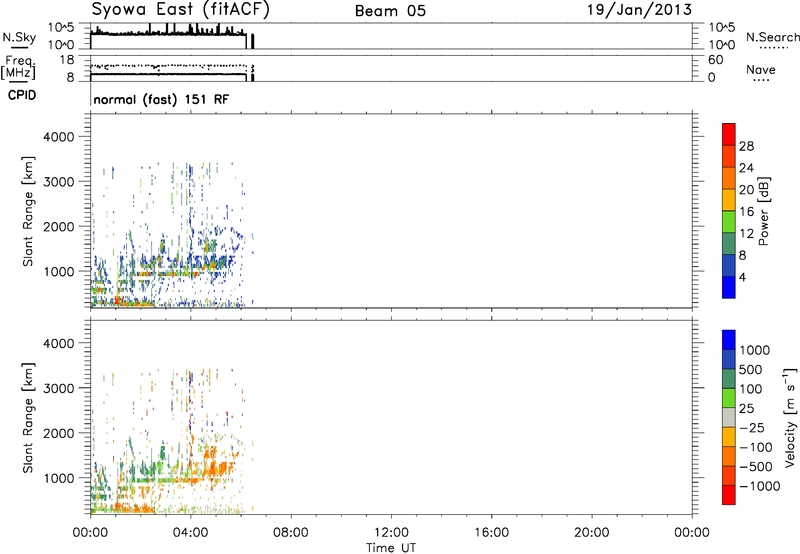Pick the red top swatch of power color bar
Image resolution: width=800 pixels, height=554 pixels.
coord(729,134)
